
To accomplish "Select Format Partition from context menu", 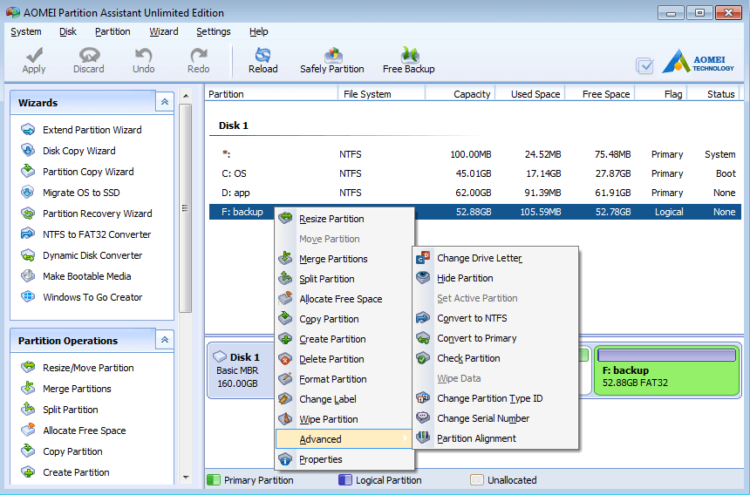I will (332, 379).
